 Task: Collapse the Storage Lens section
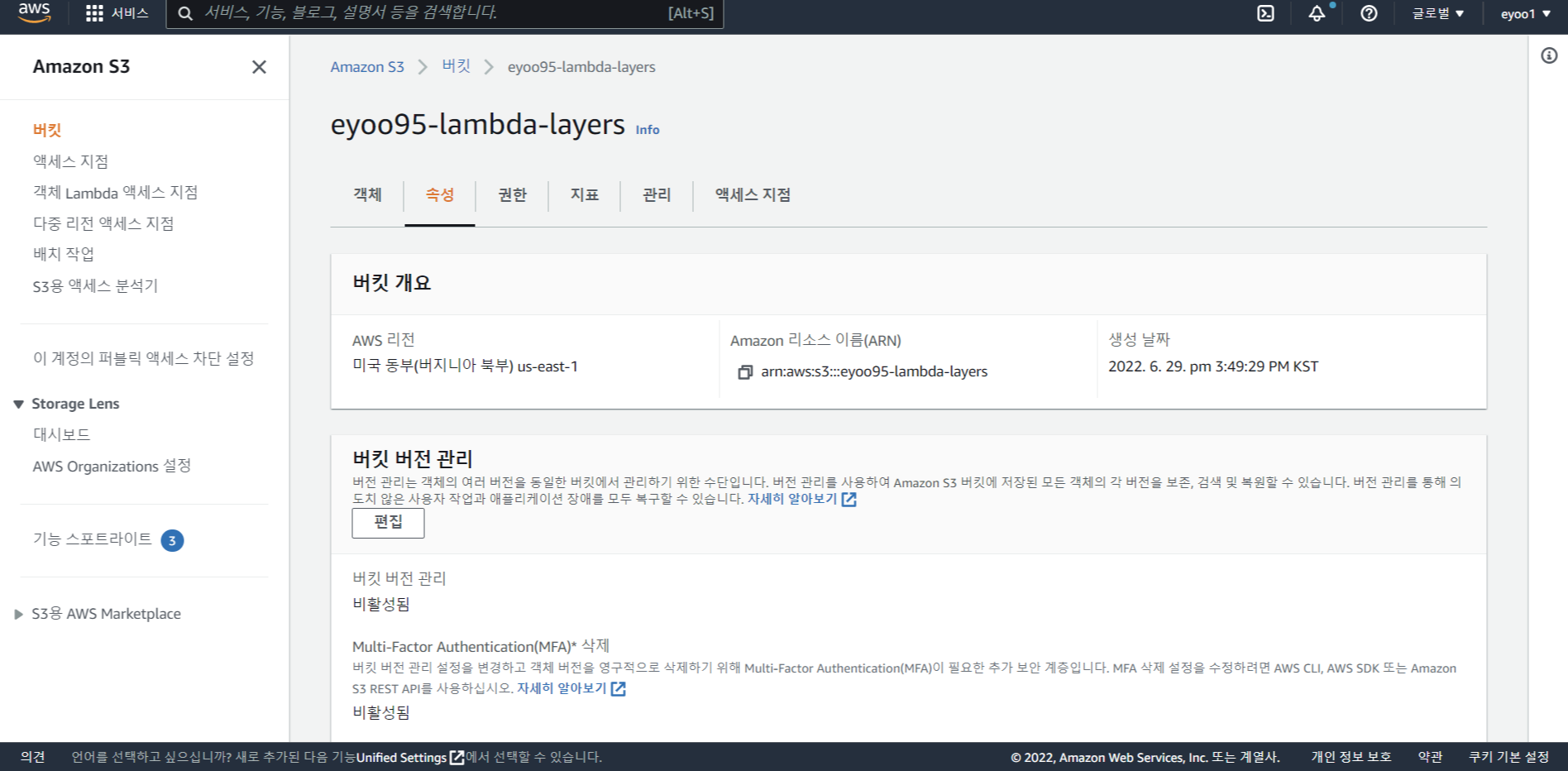point(18,405)
